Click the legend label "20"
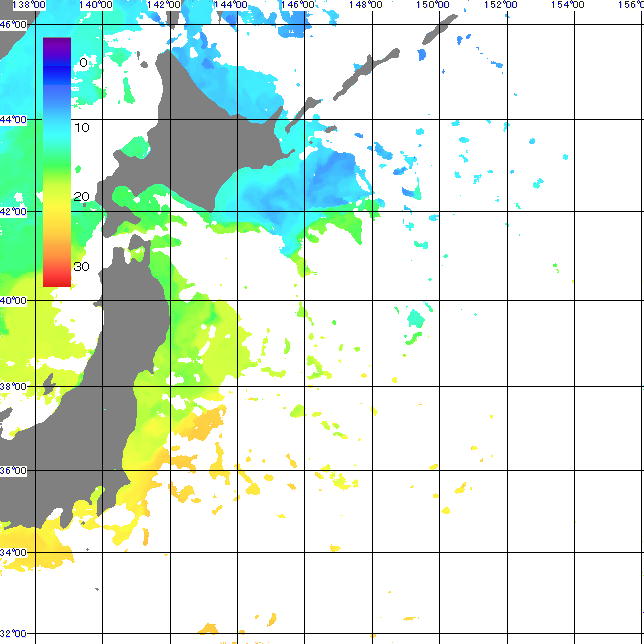Image resolution: width=644 pixels, height=644 pixels. (x=82, y=197)
